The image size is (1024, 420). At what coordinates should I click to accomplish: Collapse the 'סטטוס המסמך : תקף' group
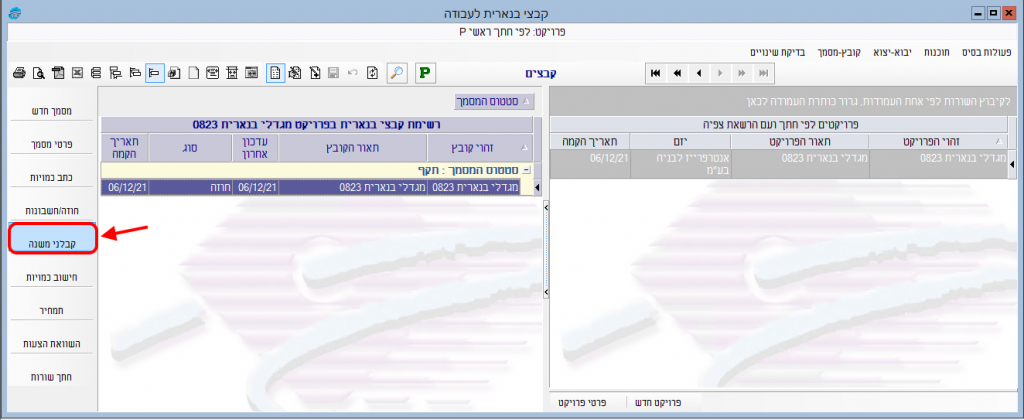tap(526, 170)
